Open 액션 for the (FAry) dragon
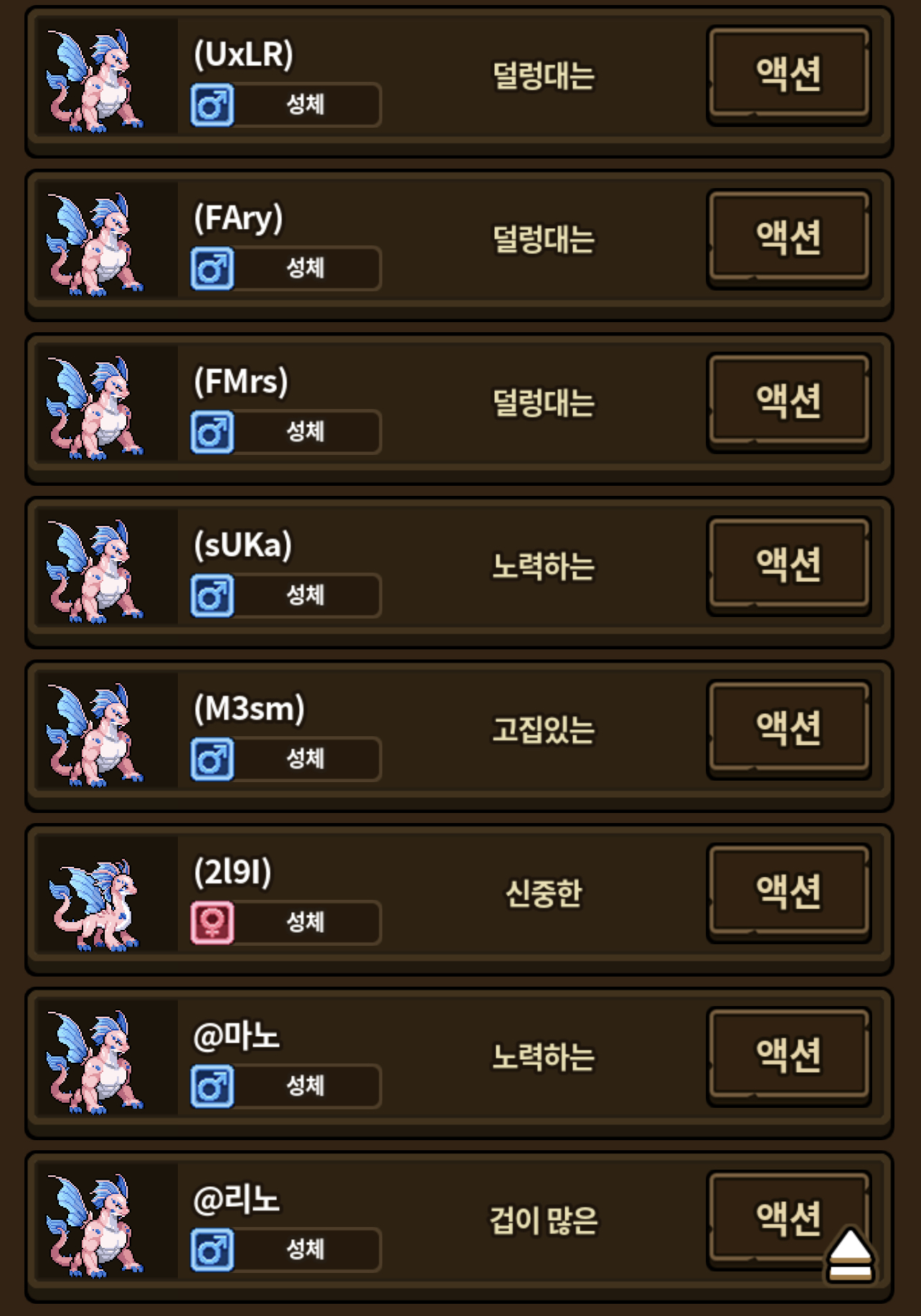Viewport: 921px width, 1316px height. point(789,238)
